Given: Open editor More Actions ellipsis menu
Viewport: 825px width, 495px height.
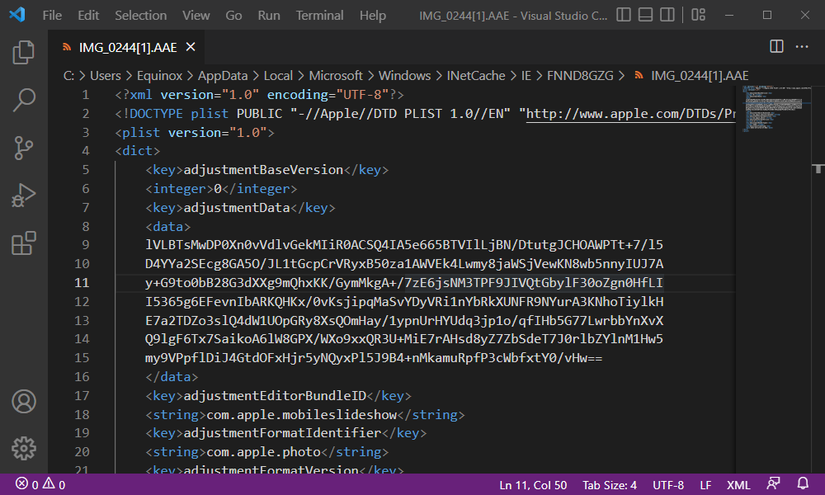Looking at the screenshot, I should (803, 47).
